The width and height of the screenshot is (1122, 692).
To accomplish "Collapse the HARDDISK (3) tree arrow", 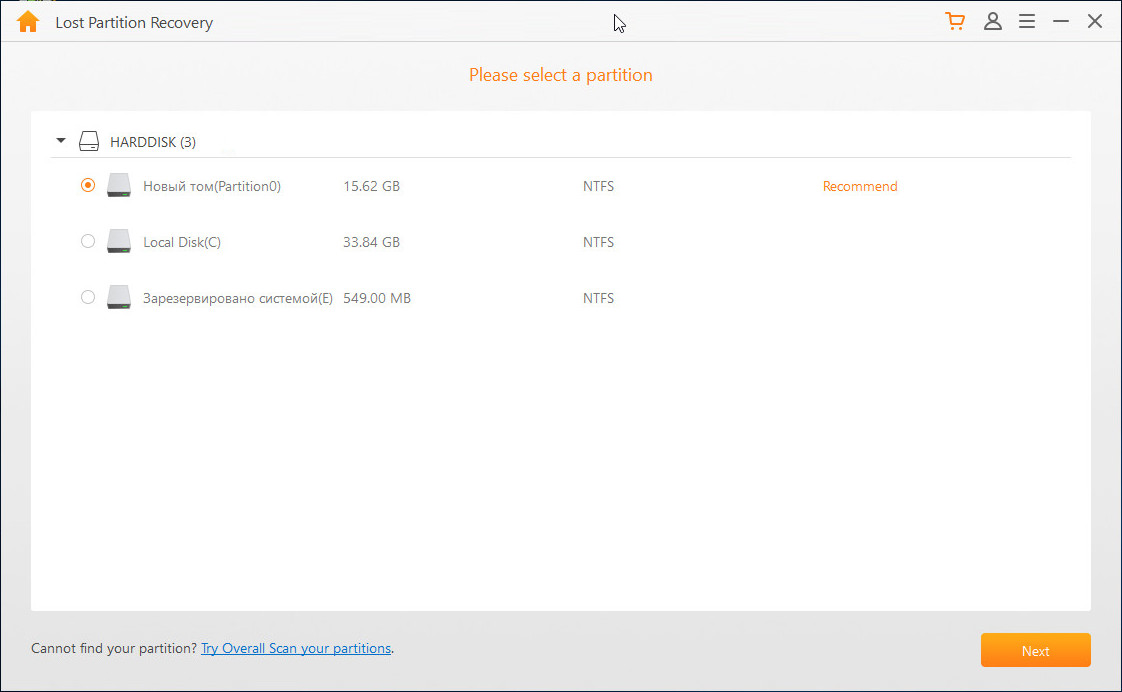I will point(61,141).
